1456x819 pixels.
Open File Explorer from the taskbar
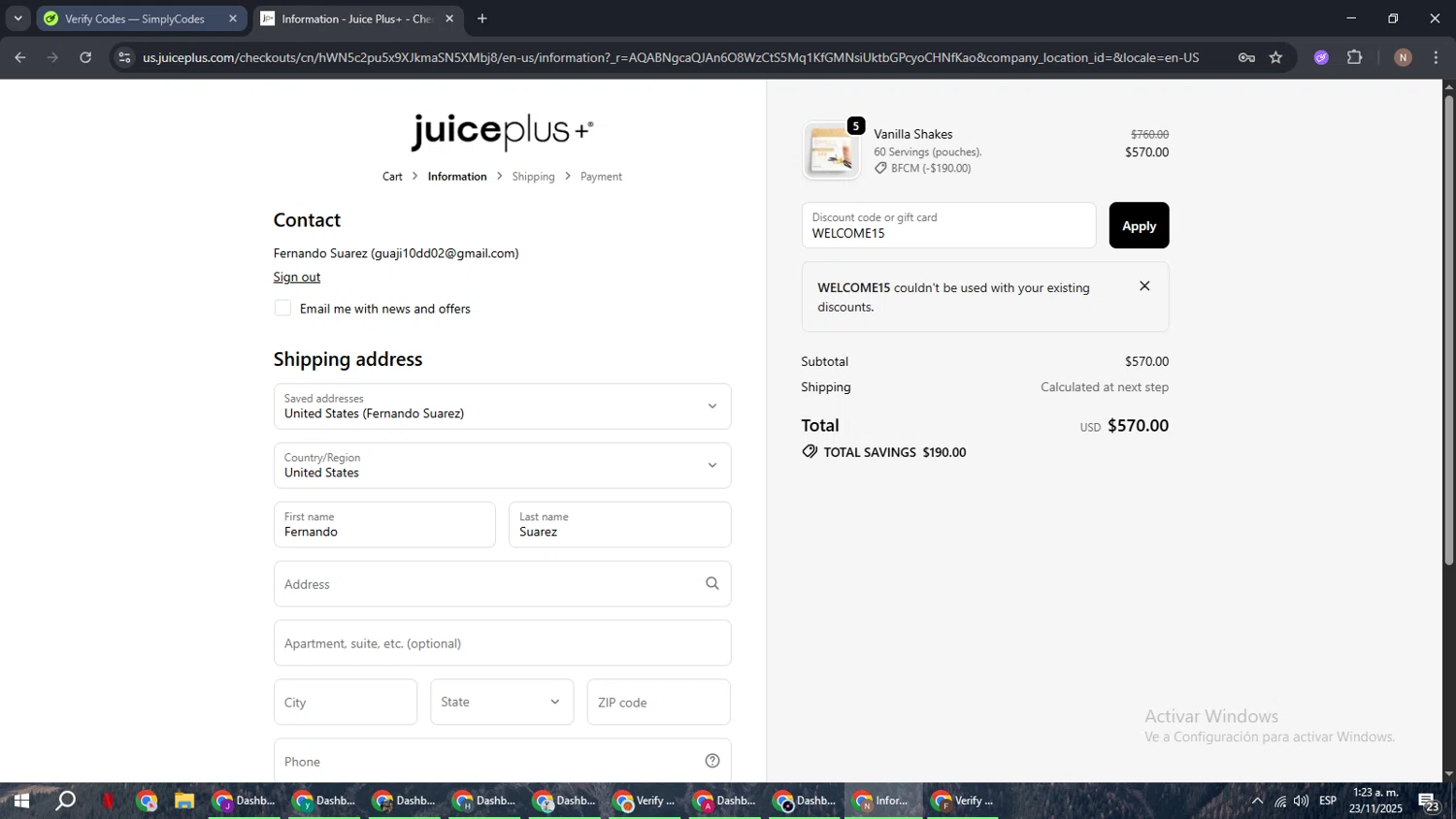pyautogui.click(x=183, y=802)
